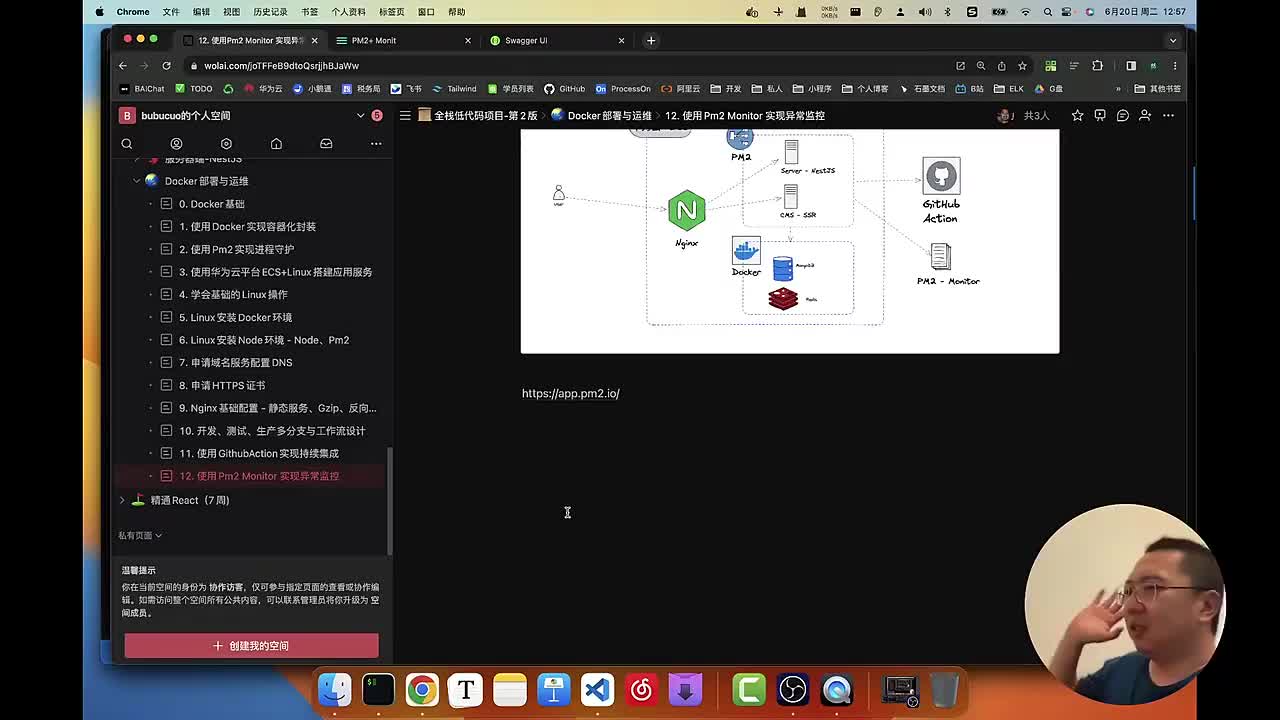Open the comments icon in page header
Viewport: 1280px width, 720px height.
click(1123, 115)
